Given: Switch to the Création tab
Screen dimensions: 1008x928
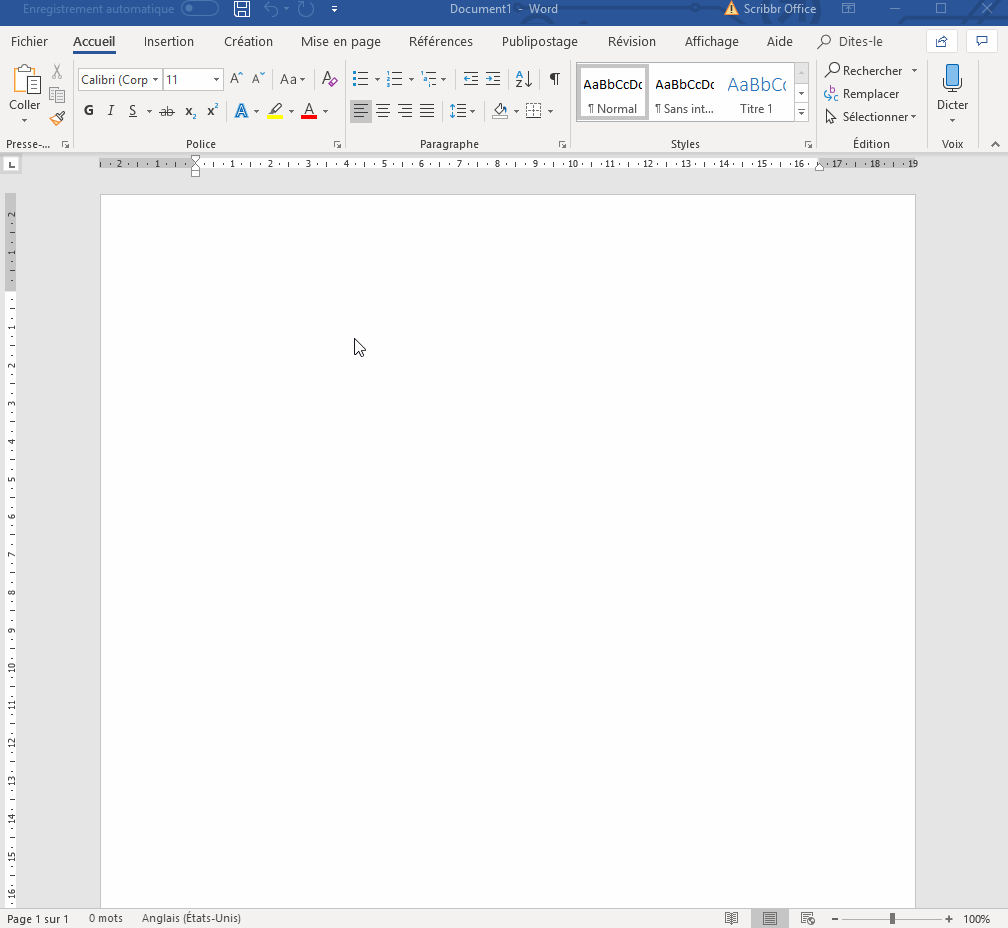Looking at the screenshot, I should pos(248,42).
